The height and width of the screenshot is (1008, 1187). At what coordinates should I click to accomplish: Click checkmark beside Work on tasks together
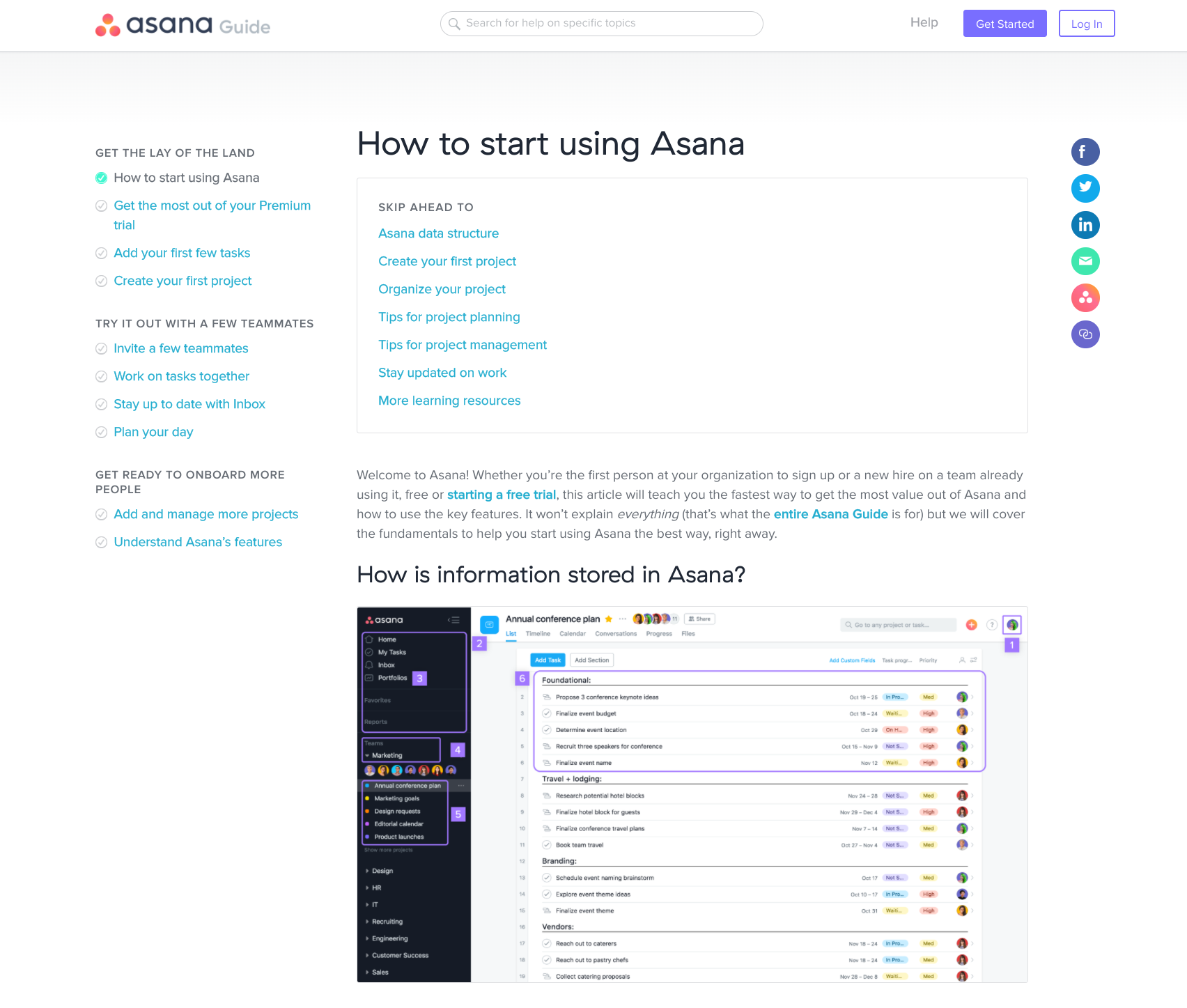coord(101,376)
